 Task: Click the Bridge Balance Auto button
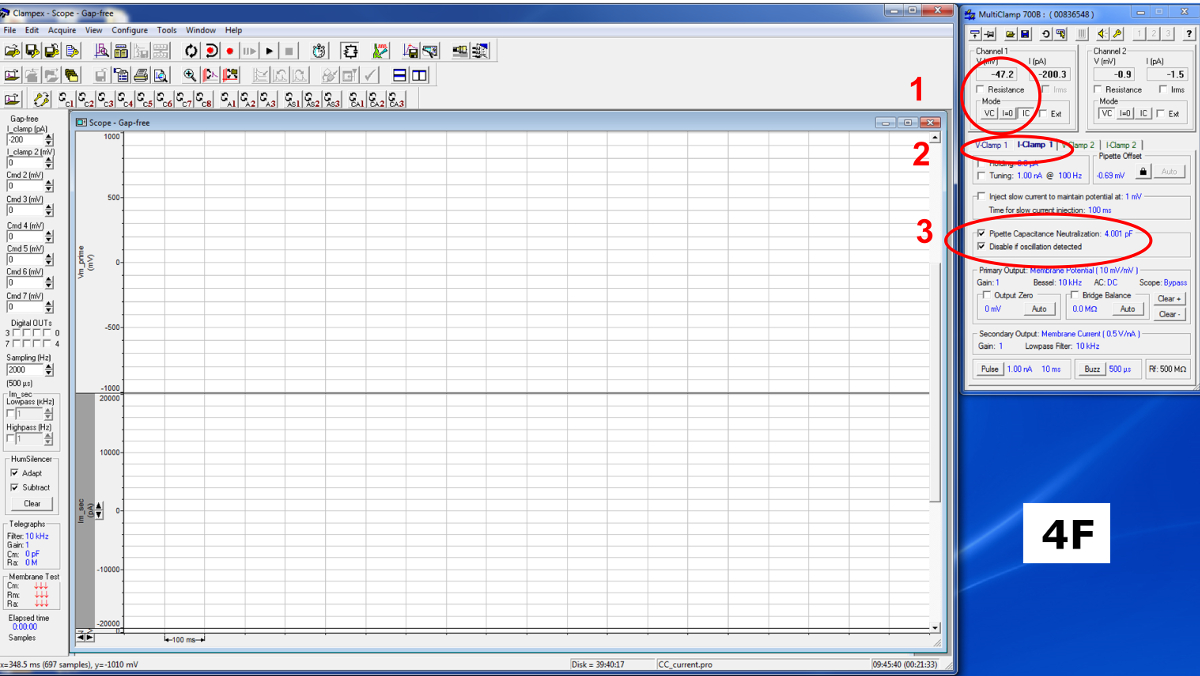1126,309
